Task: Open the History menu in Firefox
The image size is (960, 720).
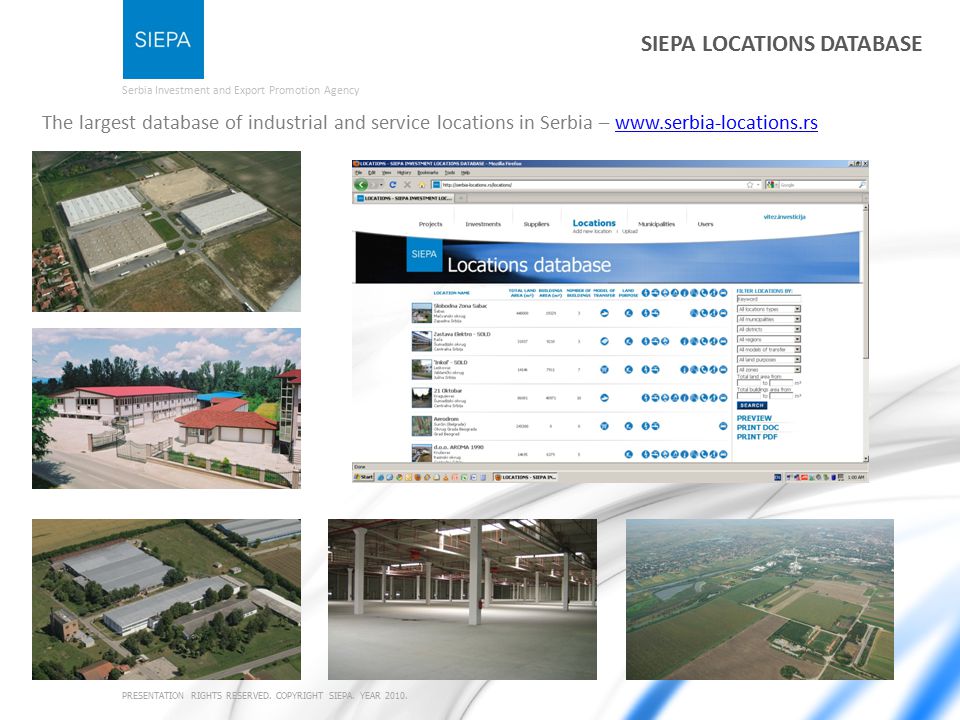Action: 404,173
